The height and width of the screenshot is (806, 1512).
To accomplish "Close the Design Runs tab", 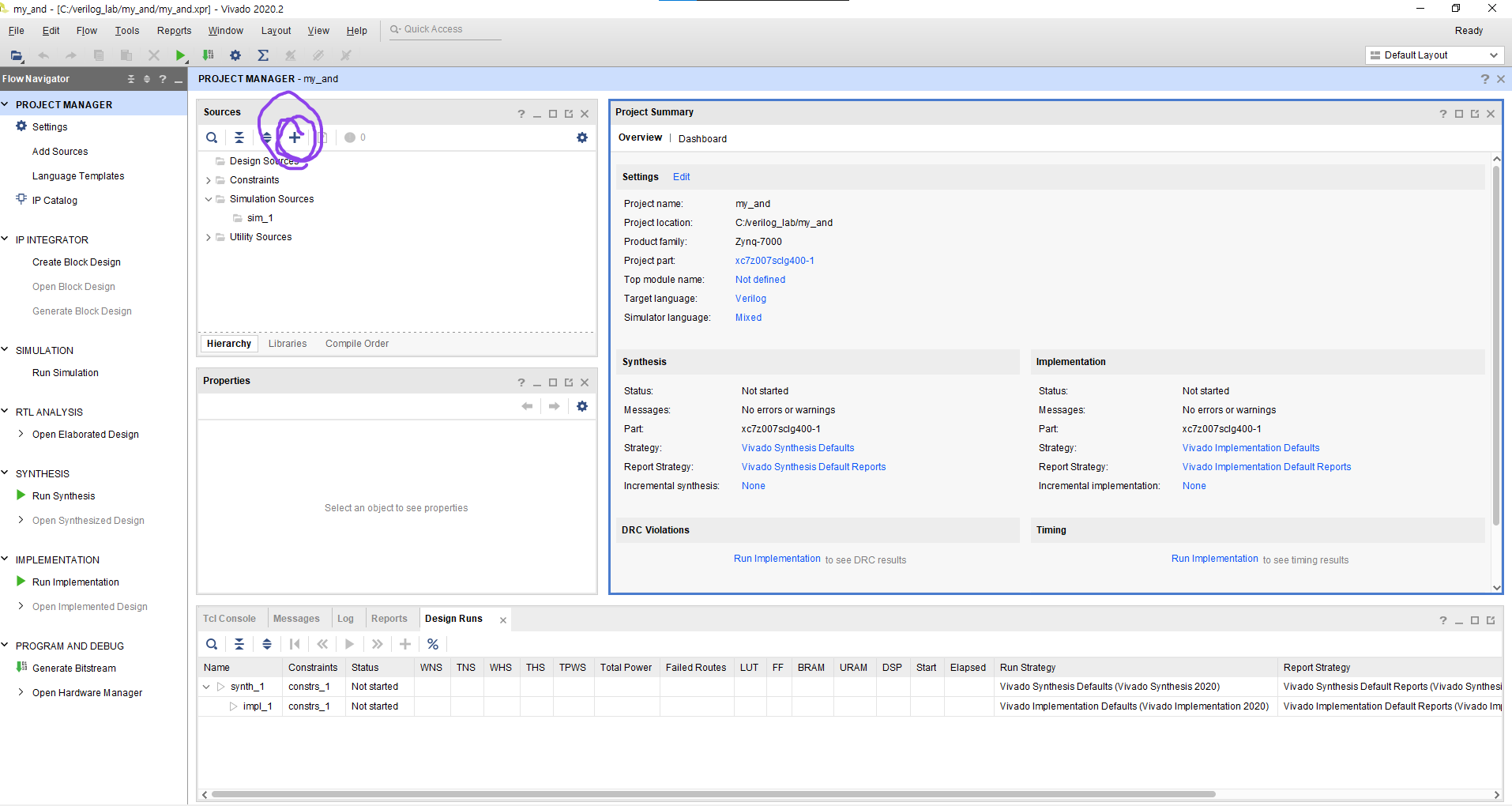I will [502, 620].
